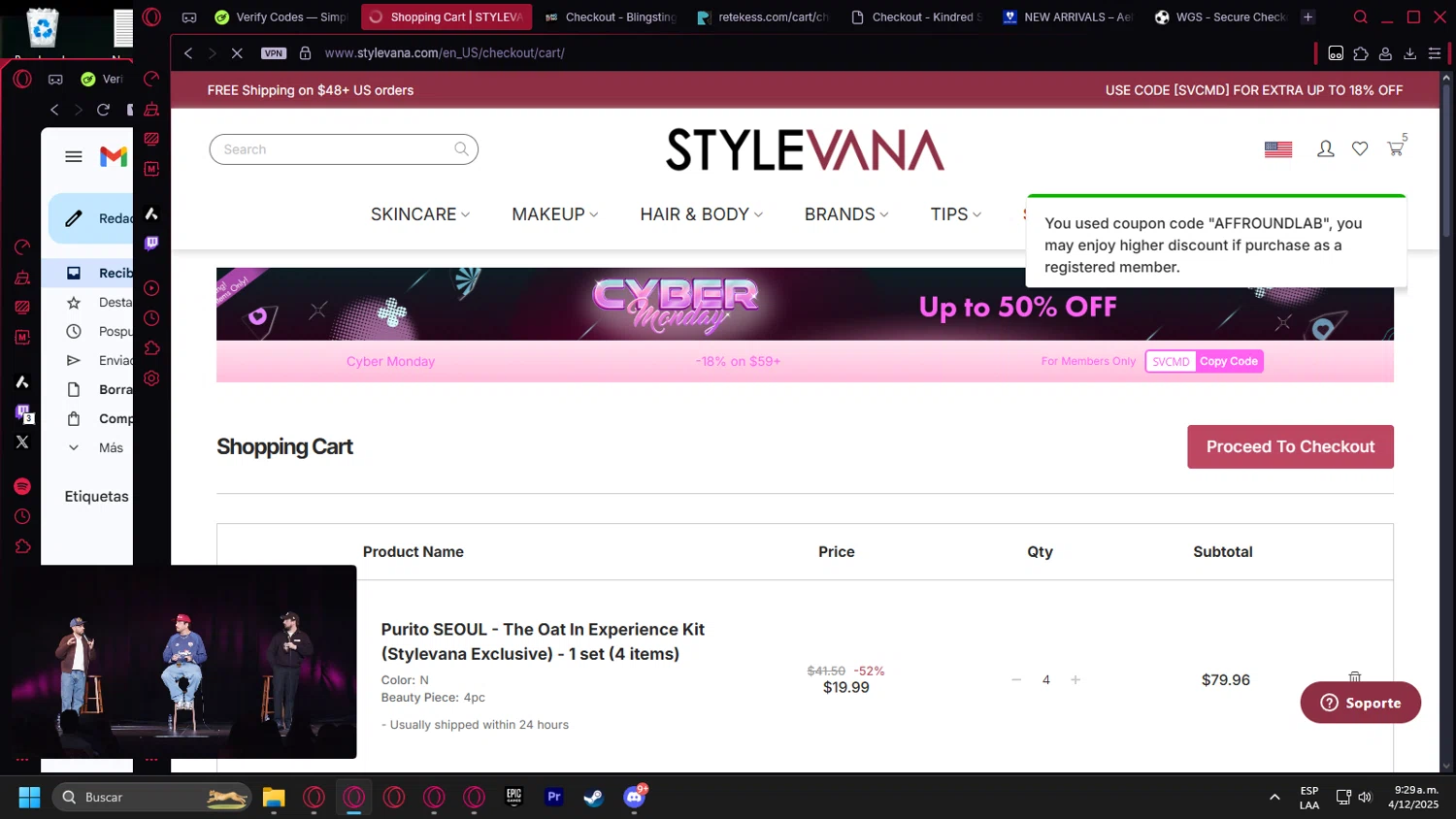Viewport: 1456px width, 819px height.
Task: Expand the MAKEUP menu
Action: [554, 214]
